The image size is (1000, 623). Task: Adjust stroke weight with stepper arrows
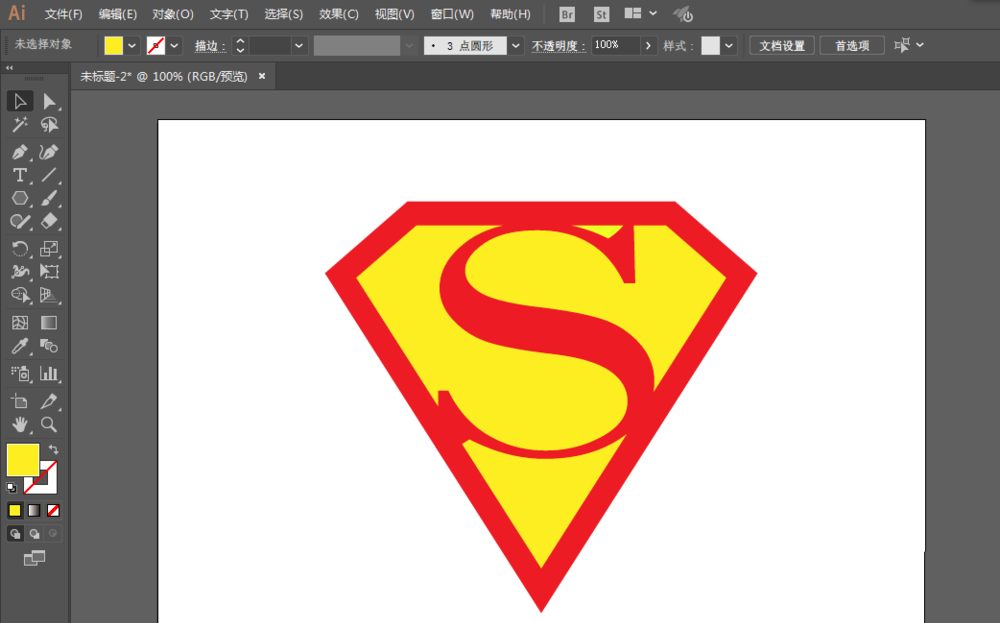(240, 45)
